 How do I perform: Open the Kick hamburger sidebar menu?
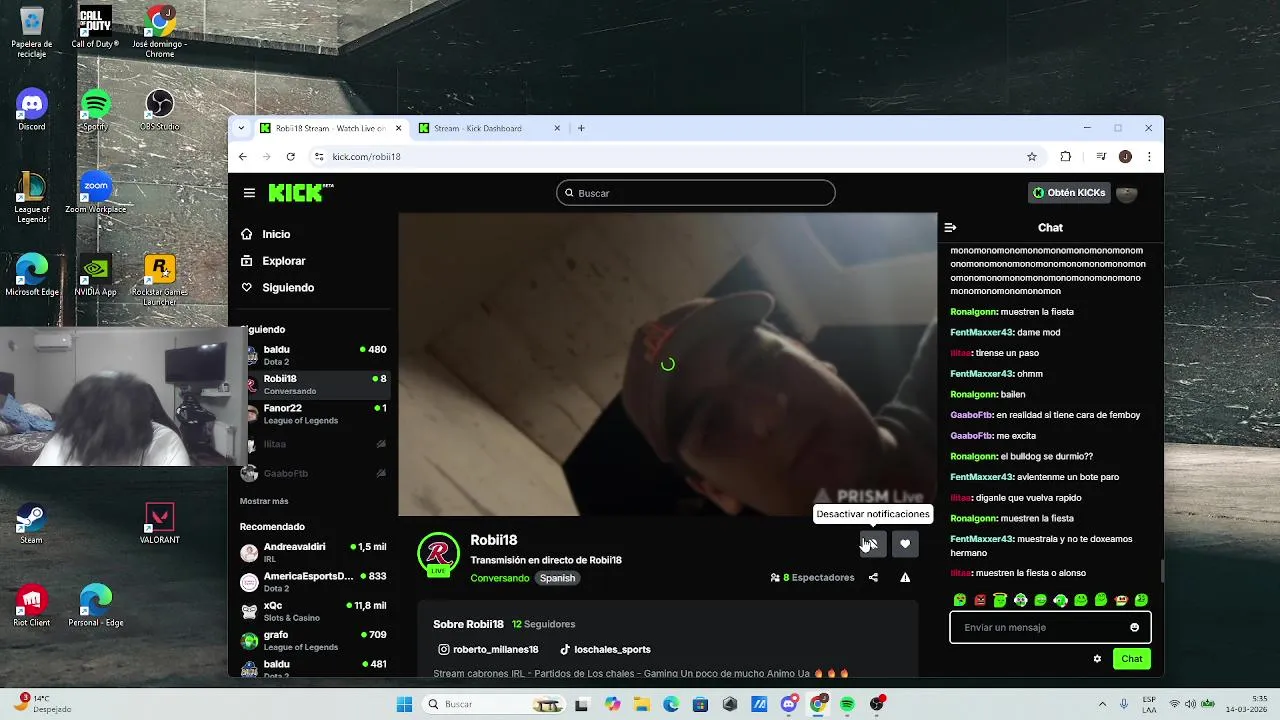pyautogui.click(x=249, y=193)
